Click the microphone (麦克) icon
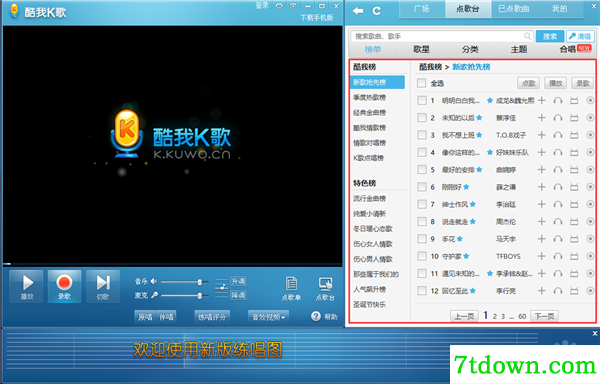This screenshot has width=600, height=384. click(x=154, y=295)
